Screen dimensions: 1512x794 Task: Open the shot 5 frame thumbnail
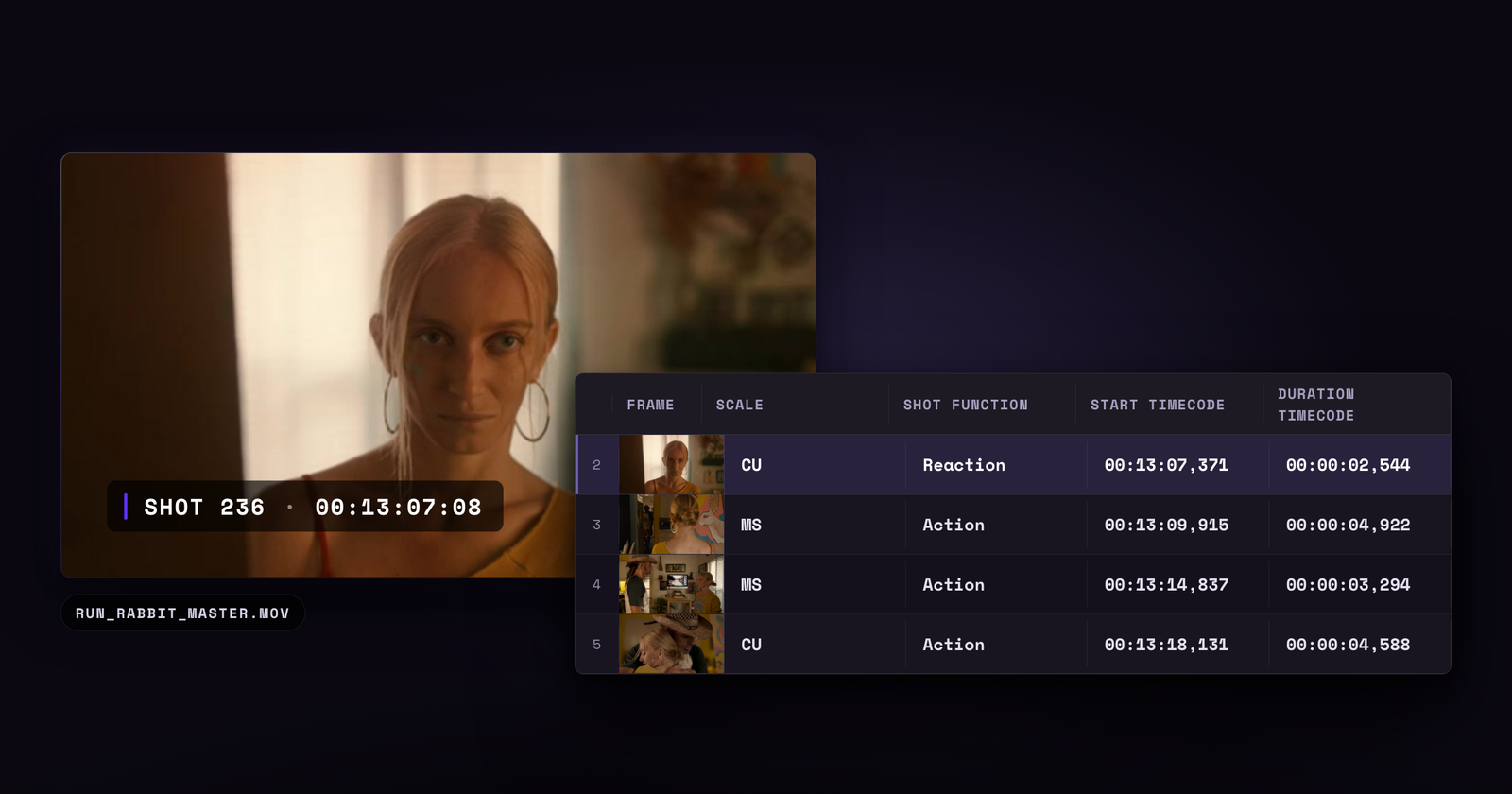(x=671, y=644)
